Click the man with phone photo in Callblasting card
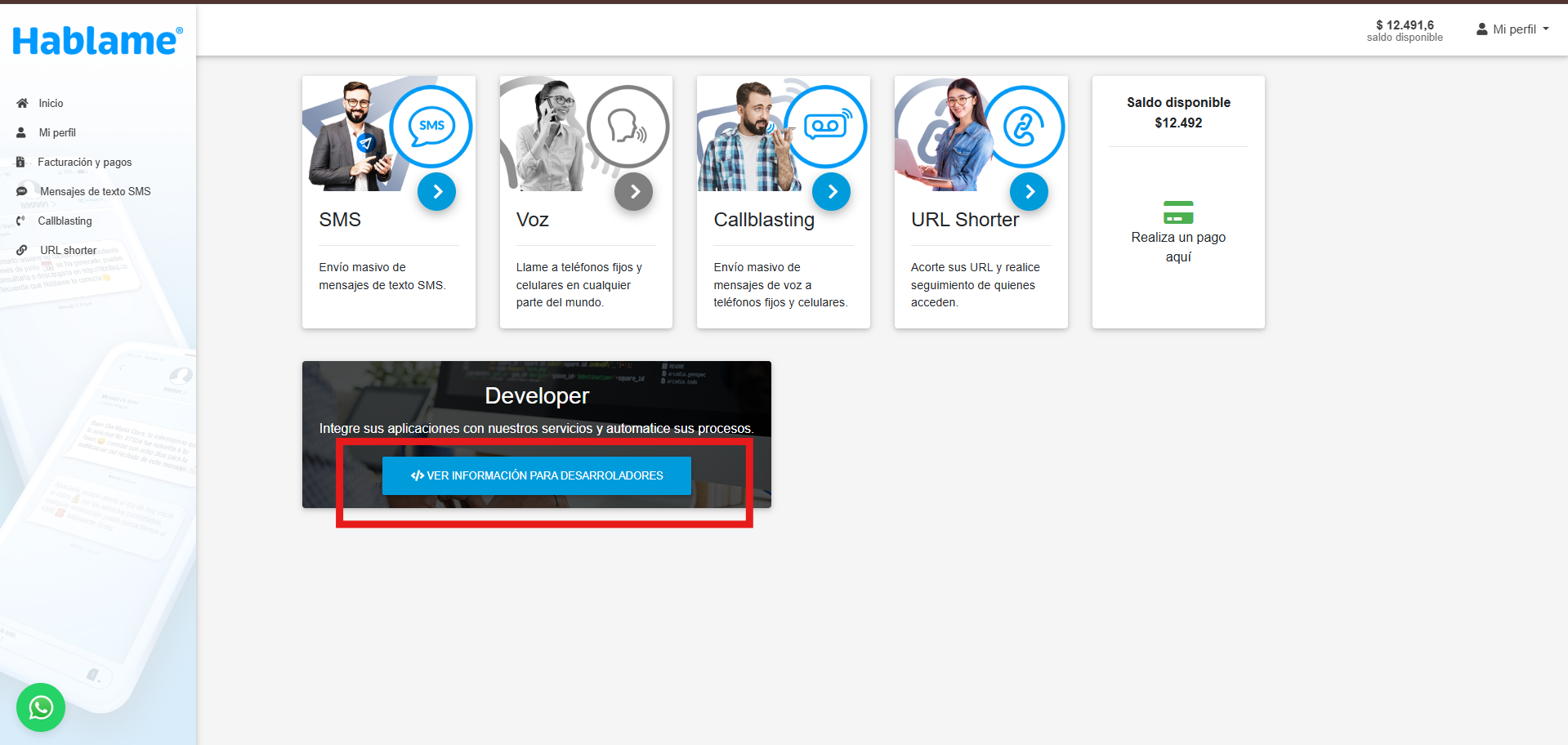Image resolution: width=1568 pixels, height=745 pixels. tap(748, 136)
